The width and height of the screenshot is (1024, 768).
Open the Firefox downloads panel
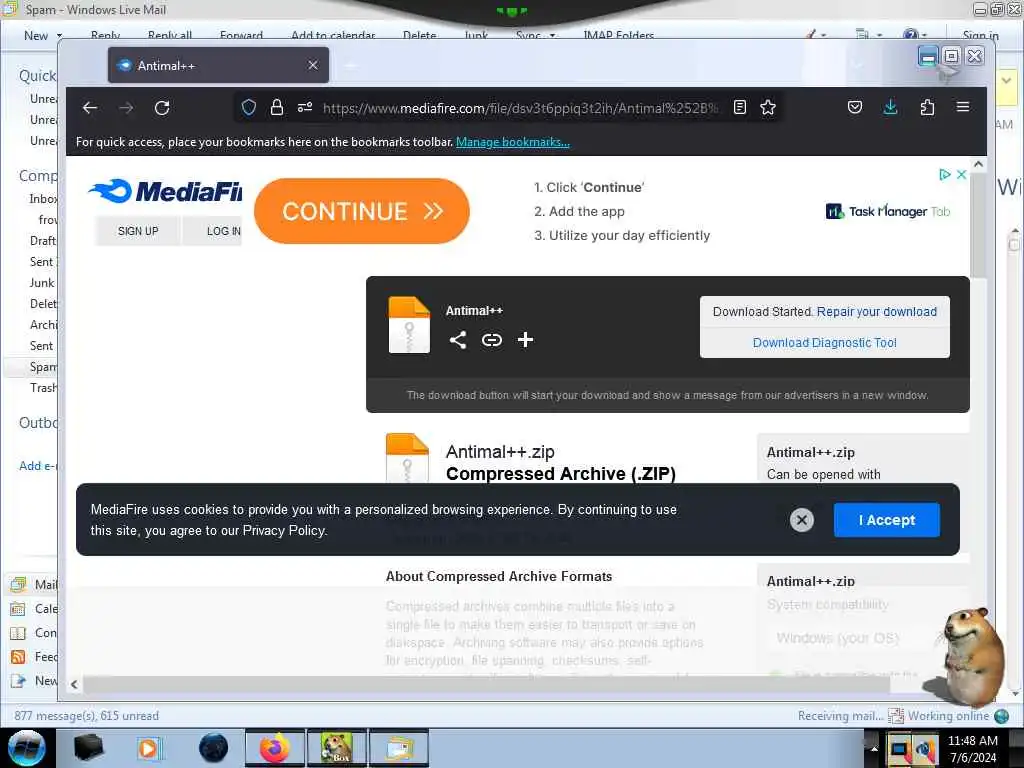click(x=890, y=107)
